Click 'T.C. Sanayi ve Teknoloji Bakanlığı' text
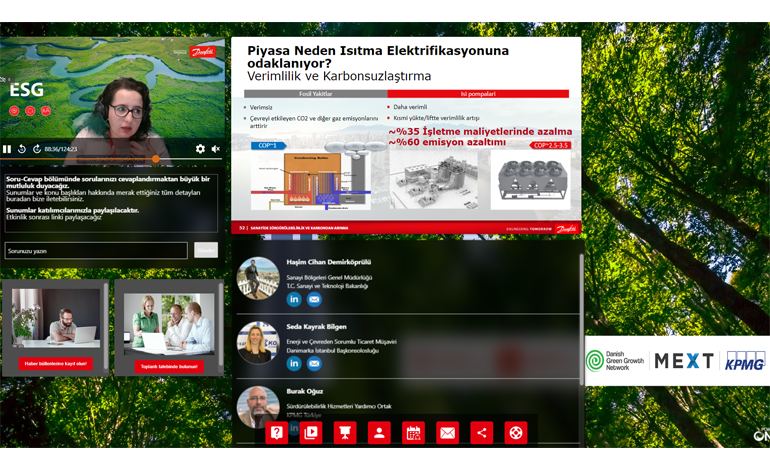The width and height of the screenshot is (770, 470). tap(327, 286)
